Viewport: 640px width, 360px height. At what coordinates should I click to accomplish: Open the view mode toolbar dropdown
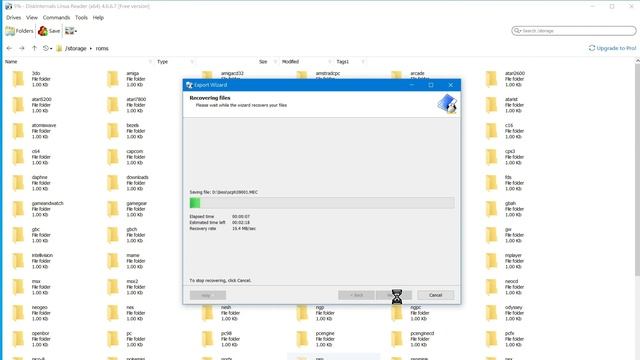click(71, 31)
